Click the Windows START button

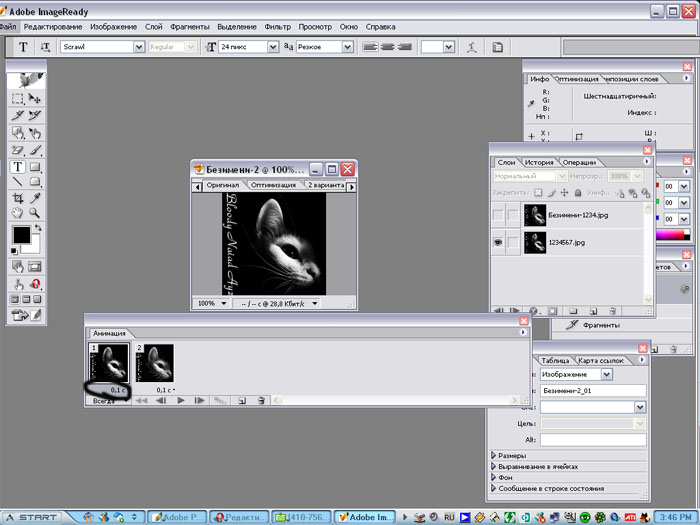click(31, 517)
